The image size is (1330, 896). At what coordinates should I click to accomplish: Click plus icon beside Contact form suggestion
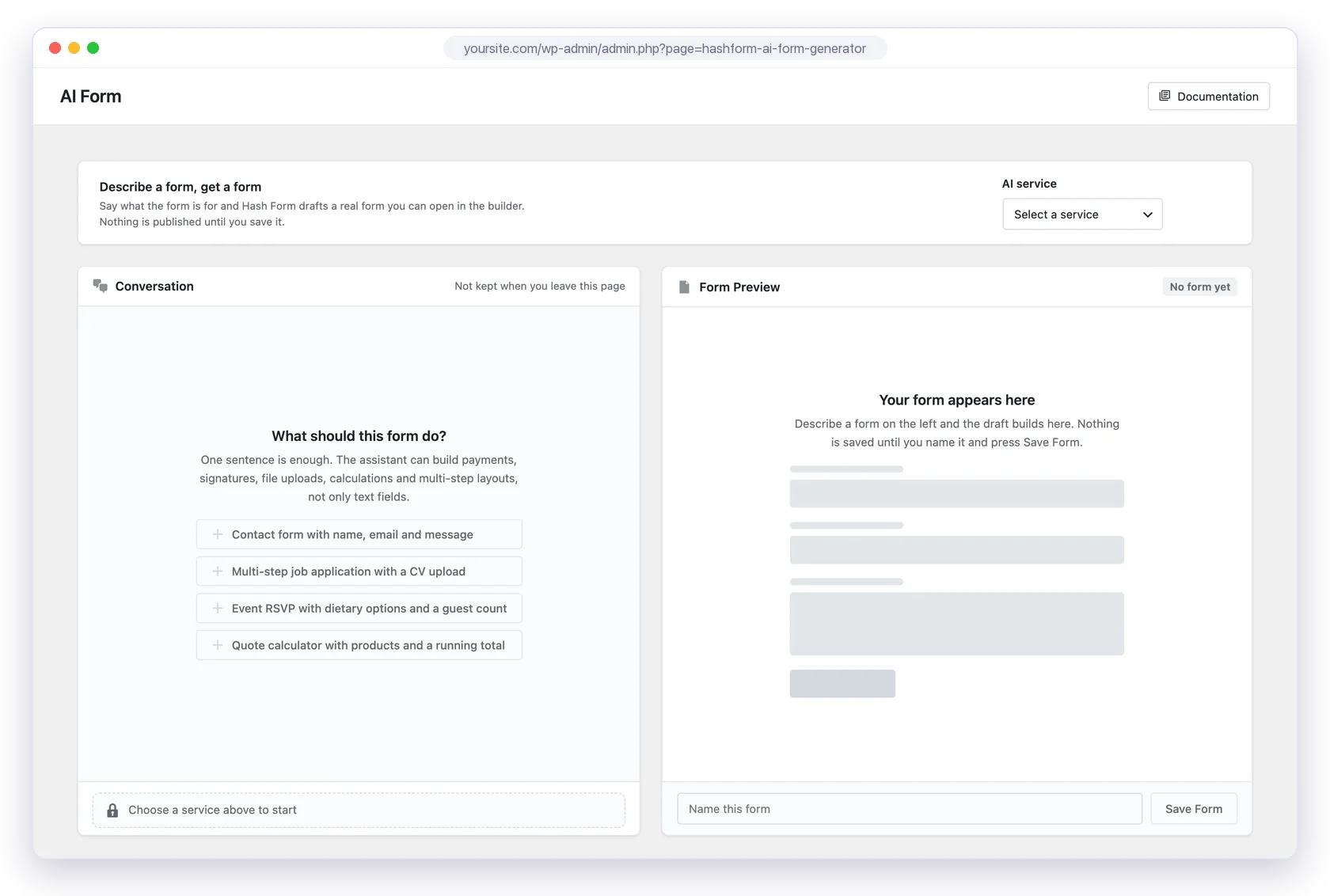(x=217, y=534)
